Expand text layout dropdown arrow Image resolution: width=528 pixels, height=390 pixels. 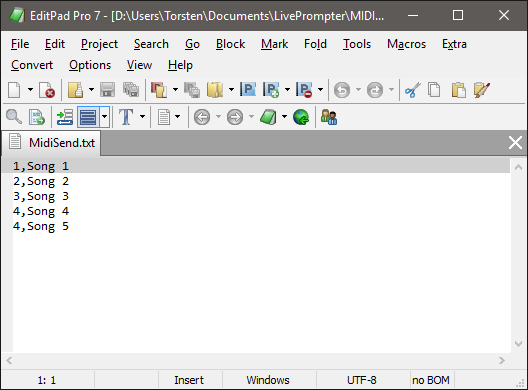click(177, 117)
